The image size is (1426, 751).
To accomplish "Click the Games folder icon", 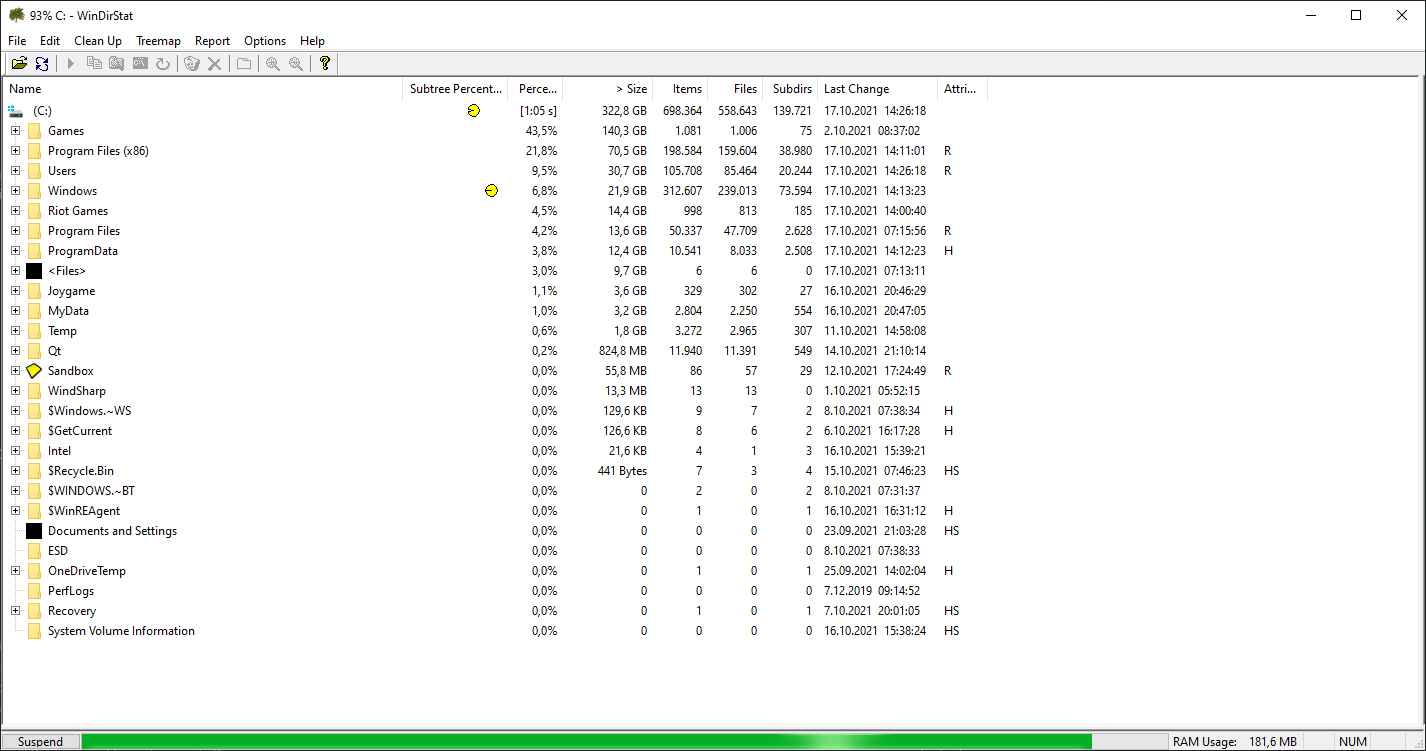I will [34, 131].
